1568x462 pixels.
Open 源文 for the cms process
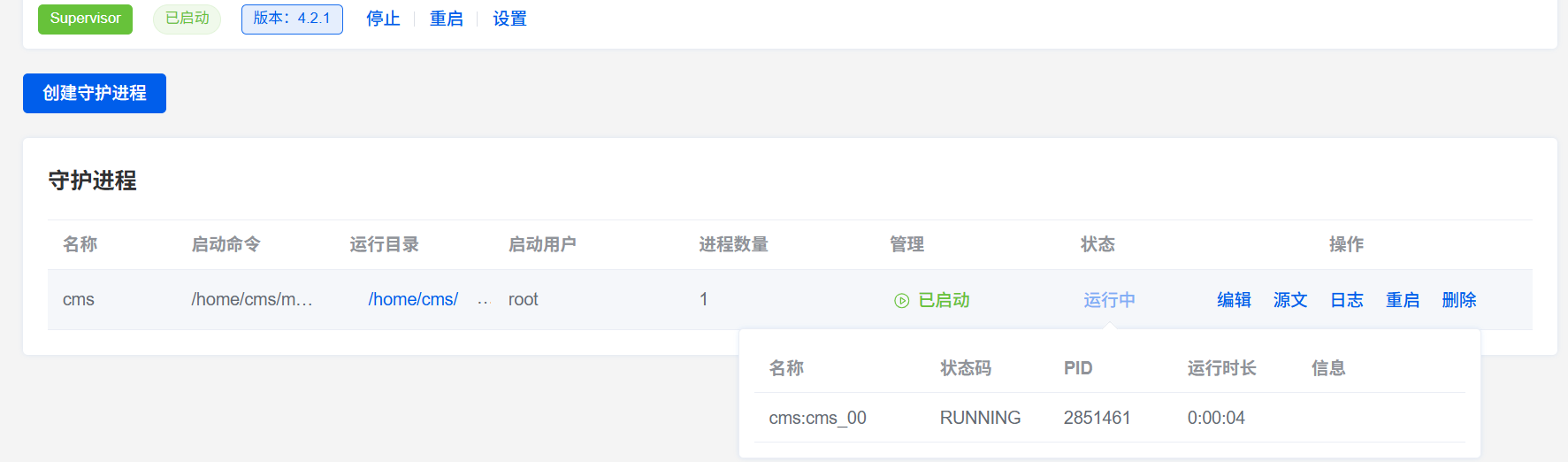click(x=1290, y=300)
